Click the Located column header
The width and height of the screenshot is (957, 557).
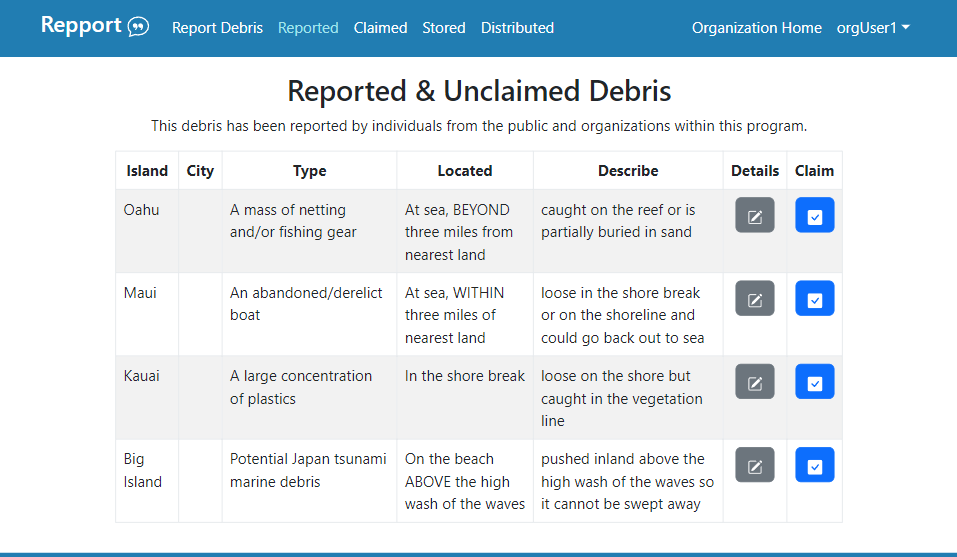(464, 171)
